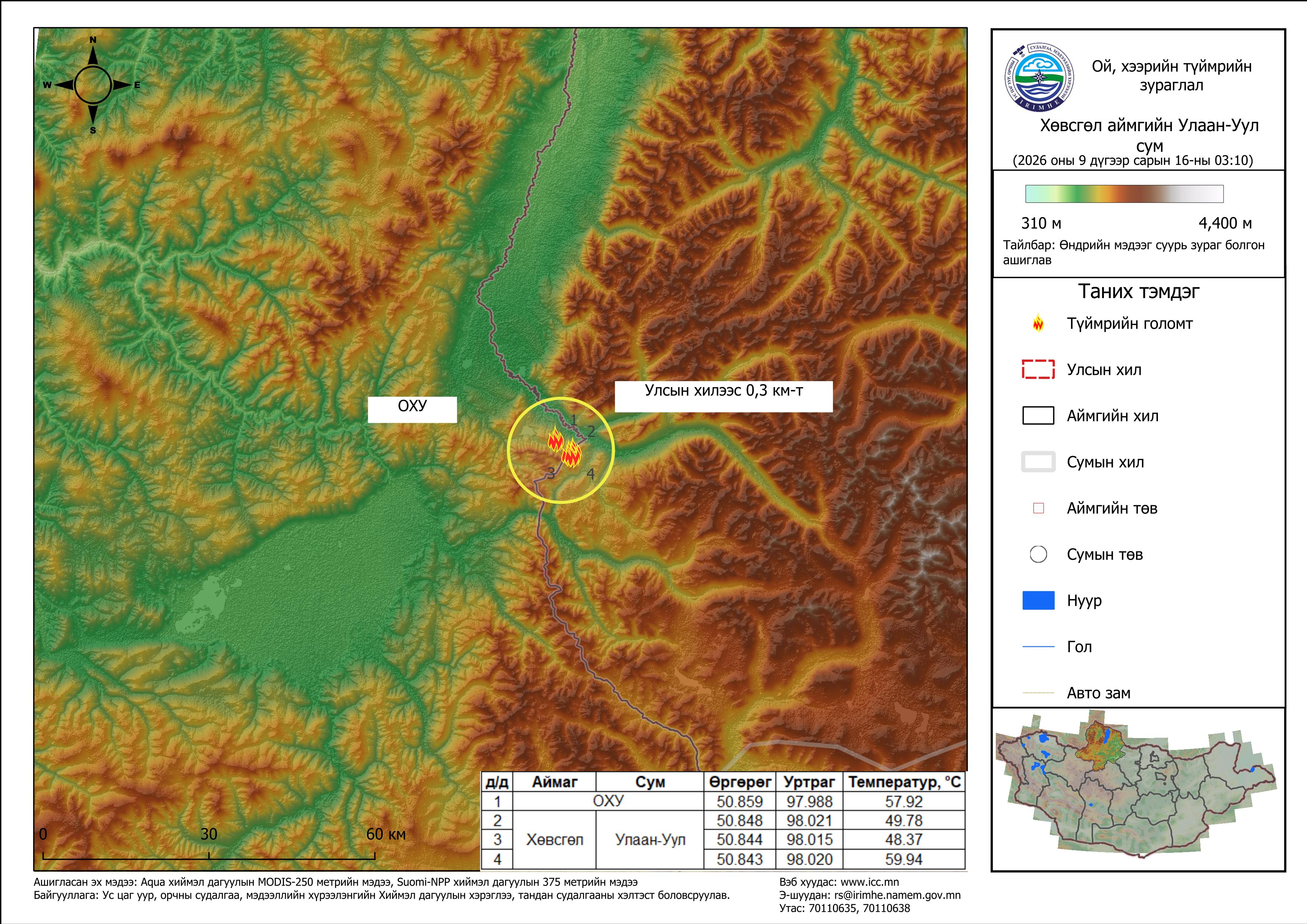Click the red dashed state border symbol
Viewport: 1307px width, 924px height.
tap(1038, 369)
